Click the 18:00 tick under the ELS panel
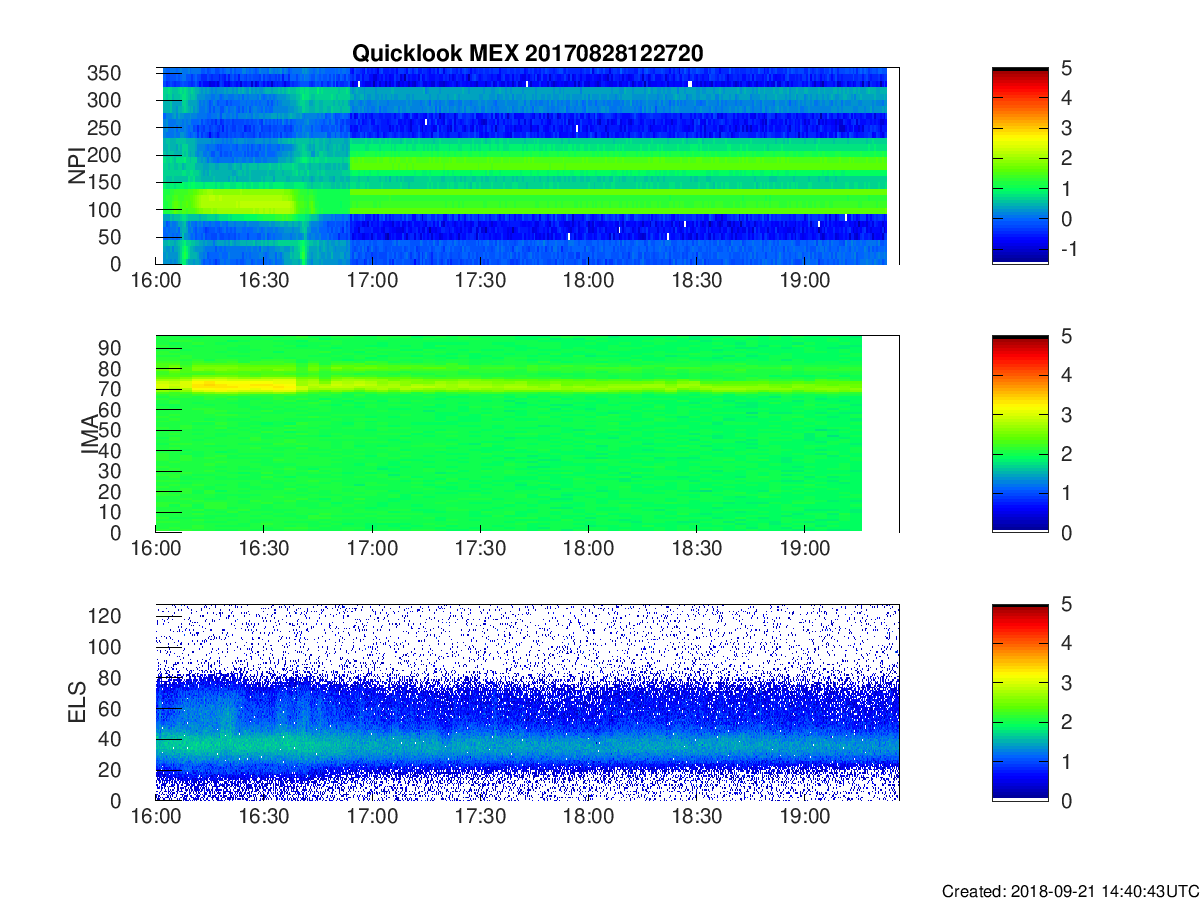The height and width of the screenshot is (900, 1200). (588, 816)
